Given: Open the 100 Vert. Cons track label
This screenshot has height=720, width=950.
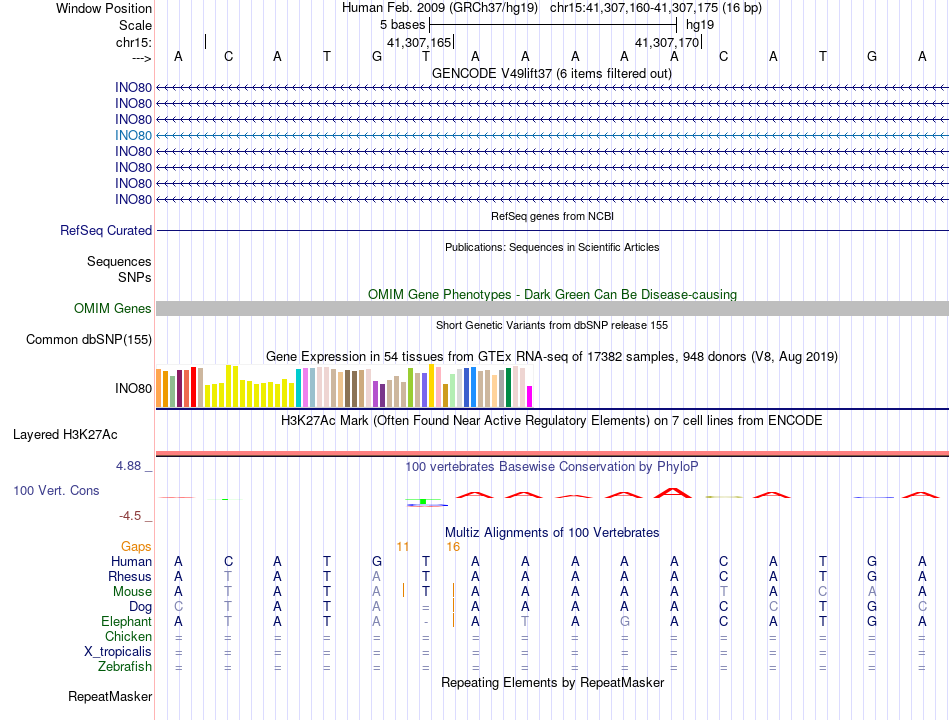Looking at the screenshot, I should pos(56,490).
